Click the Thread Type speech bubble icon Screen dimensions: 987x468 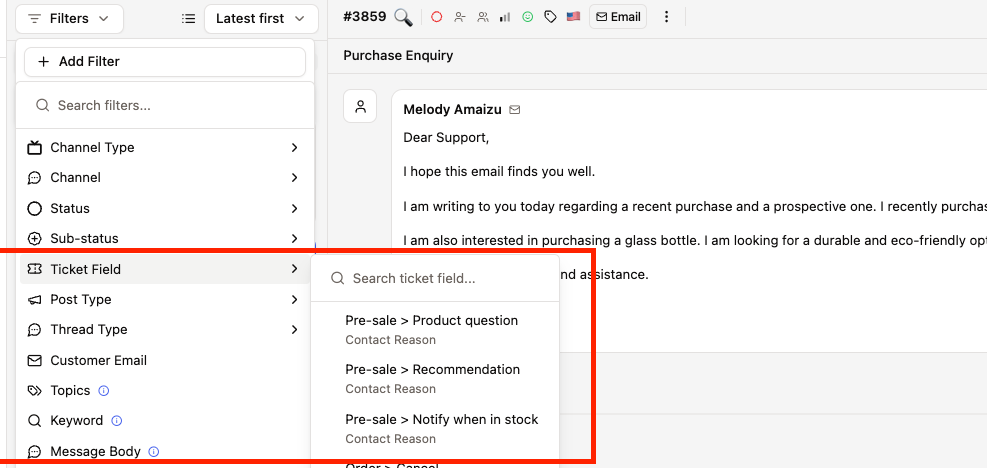(35, 329)
